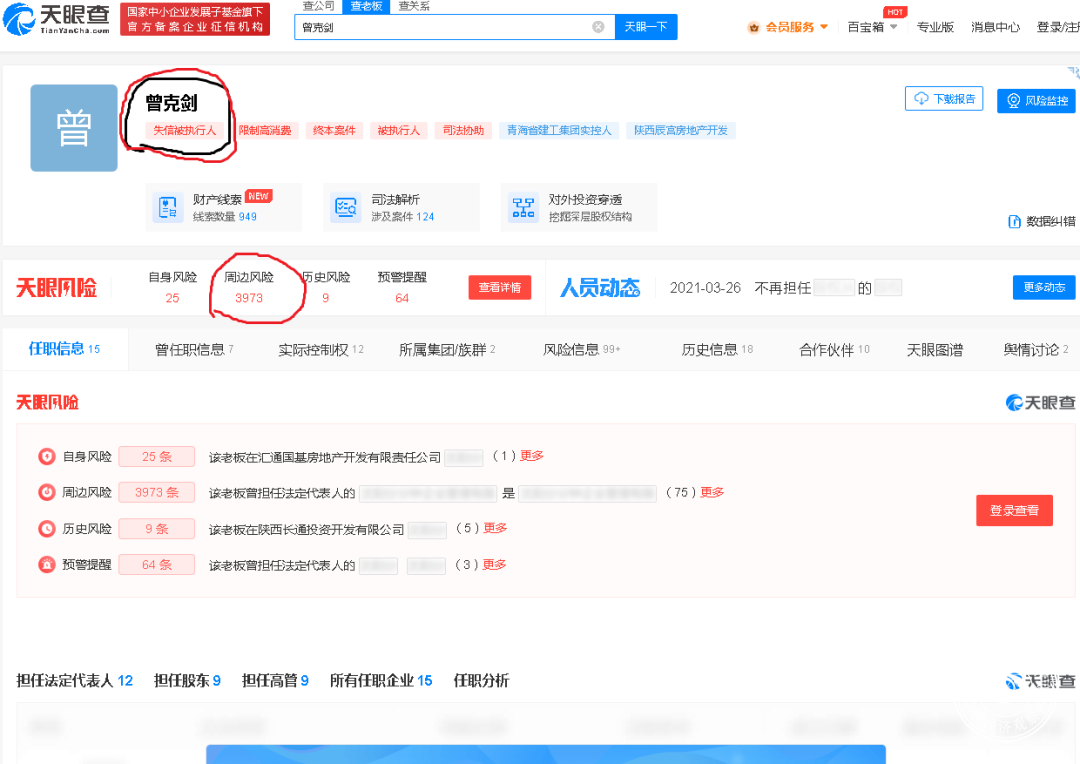Image resolution: width=1080 pixels, height=764 pixels.
Task: Open the 天眼图谱 tab
Action: point(935,350)
